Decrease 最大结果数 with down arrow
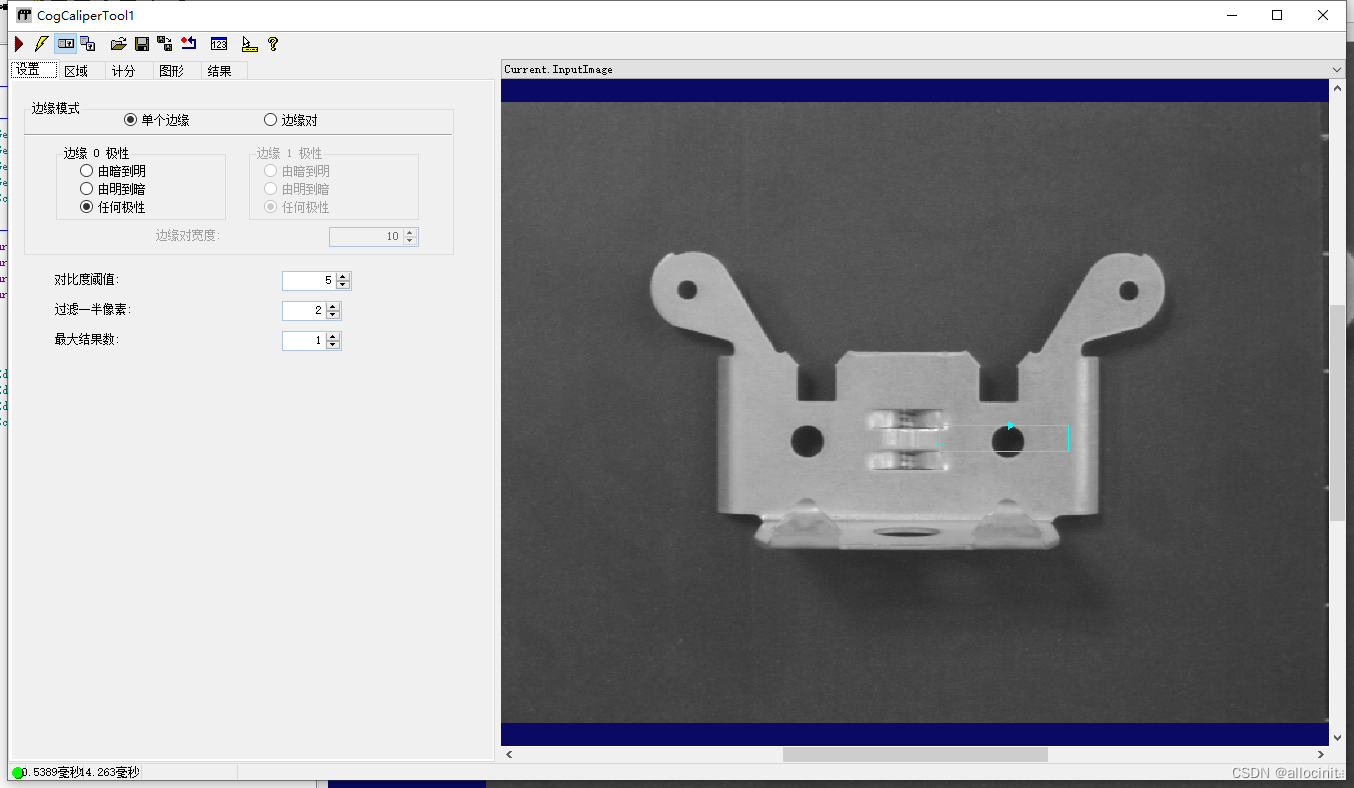 coord(334,345)
